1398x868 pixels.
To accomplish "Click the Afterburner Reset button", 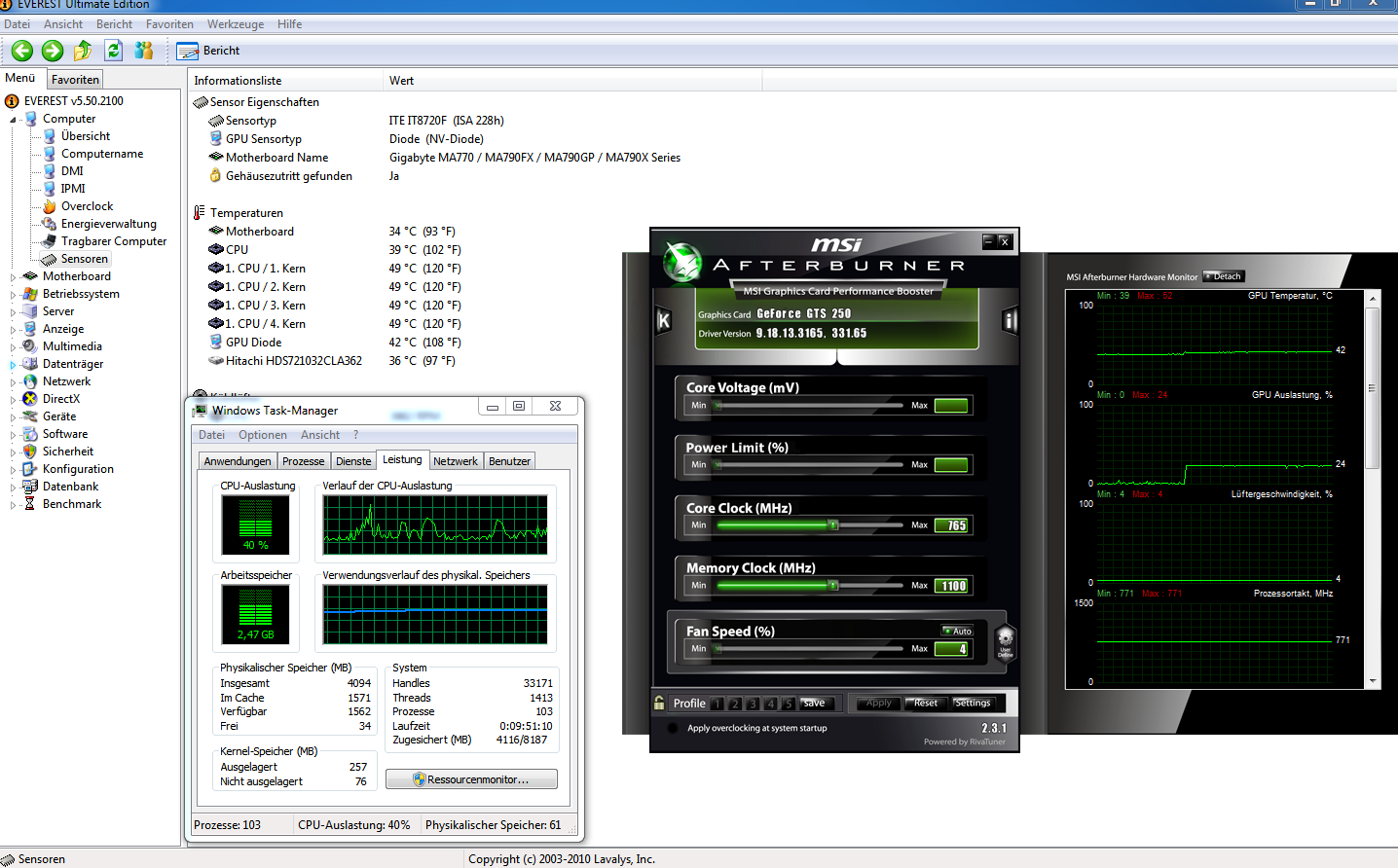I will pyautogui.click(x=925, y=703).
